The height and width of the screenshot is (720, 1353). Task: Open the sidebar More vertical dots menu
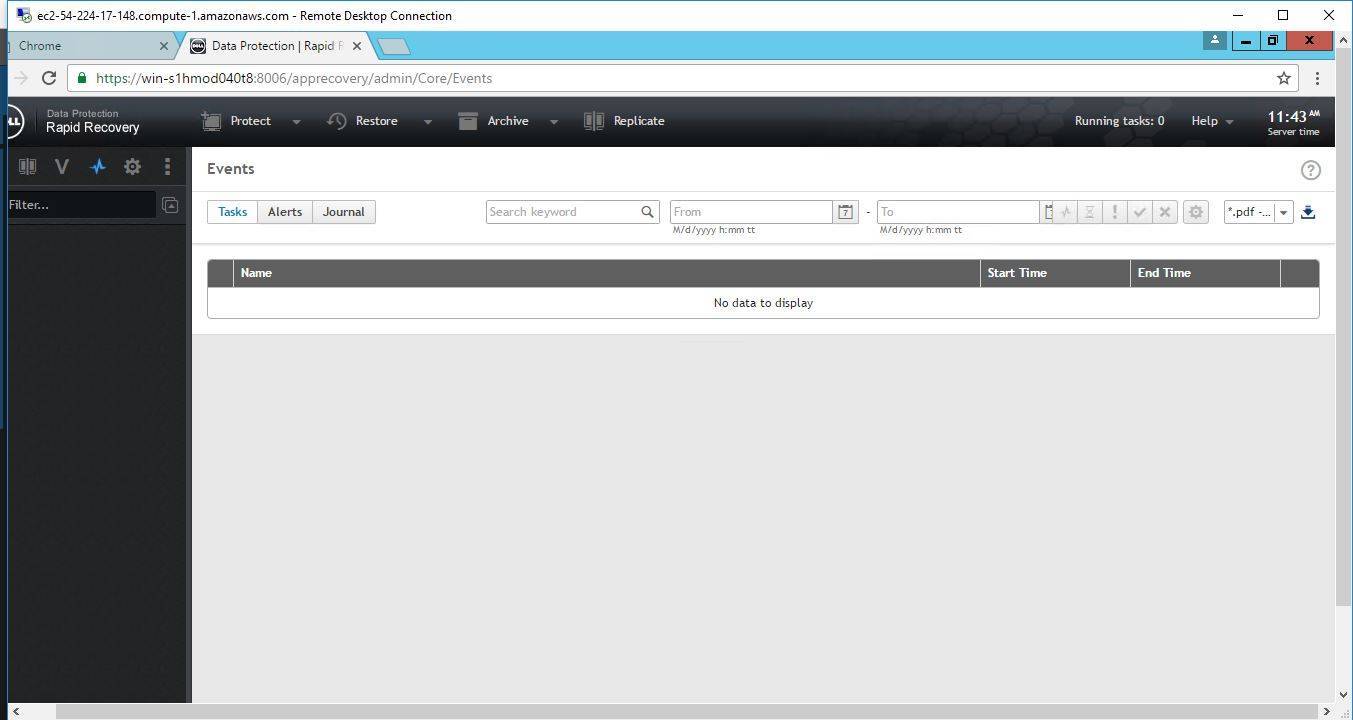click(167, 167)
